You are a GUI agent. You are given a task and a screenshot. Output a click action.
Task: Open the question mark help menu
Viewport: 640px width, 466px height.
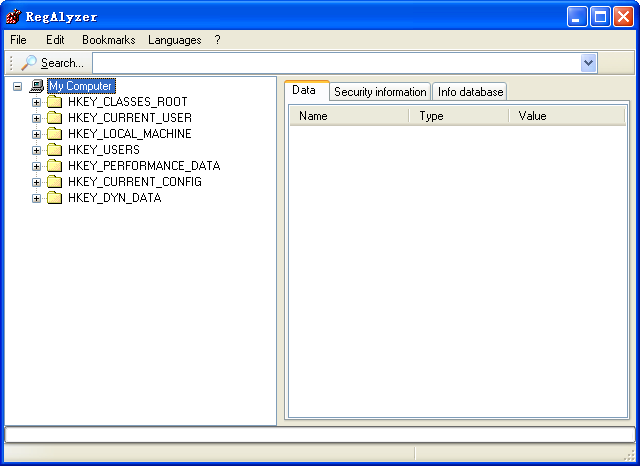217,40
